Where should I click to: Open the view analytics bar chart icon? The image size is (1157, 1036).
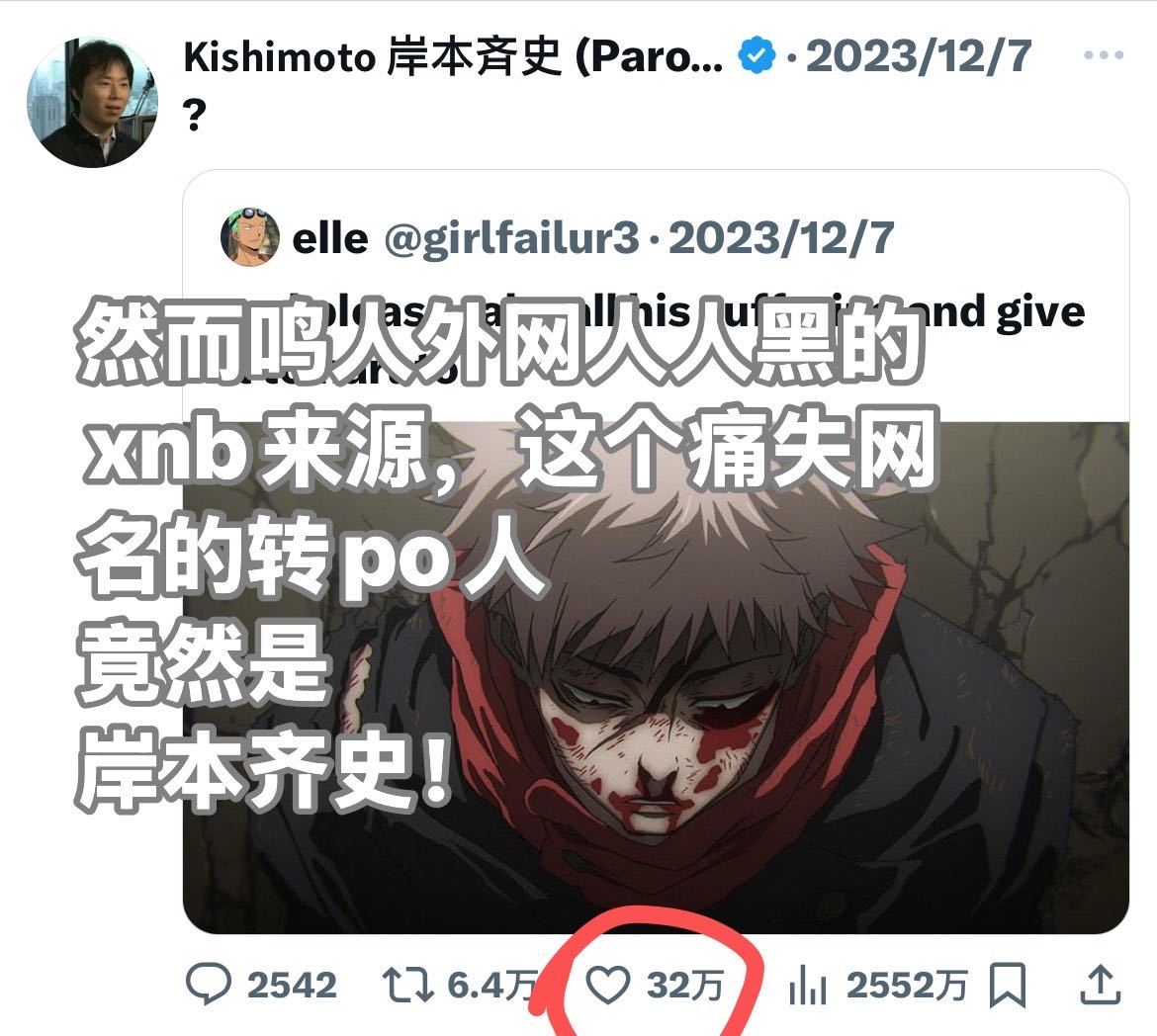click(x=807, y=985)
